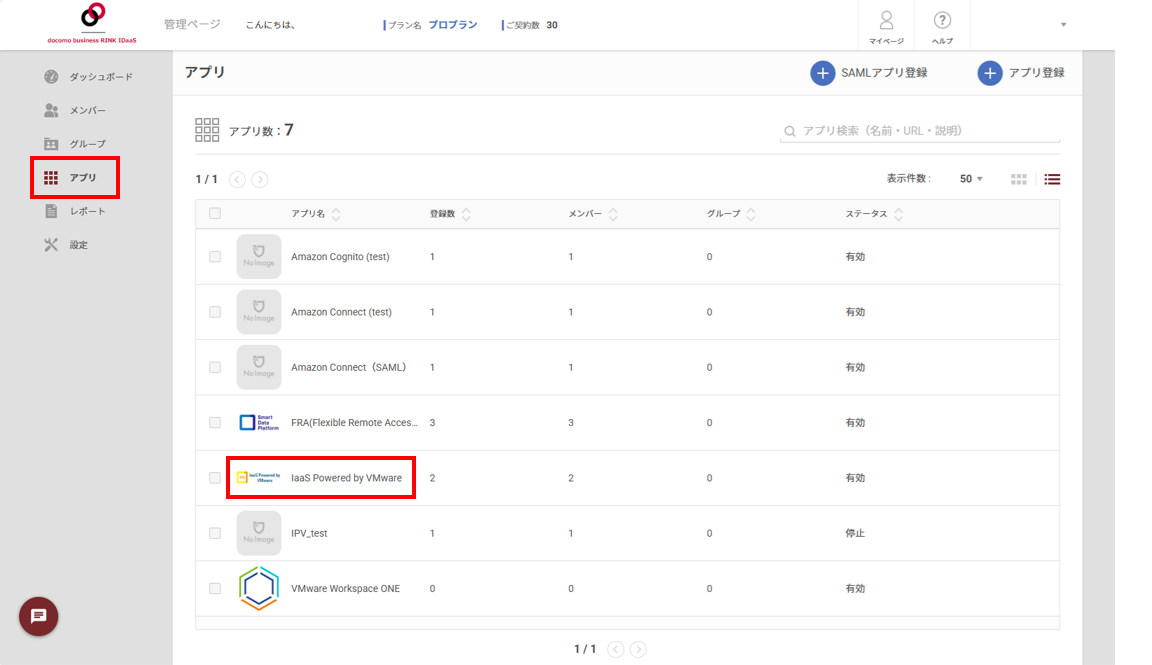Click the 管理ページ header text
Viewport: 1152px width, 665px height.
[192, 24]
